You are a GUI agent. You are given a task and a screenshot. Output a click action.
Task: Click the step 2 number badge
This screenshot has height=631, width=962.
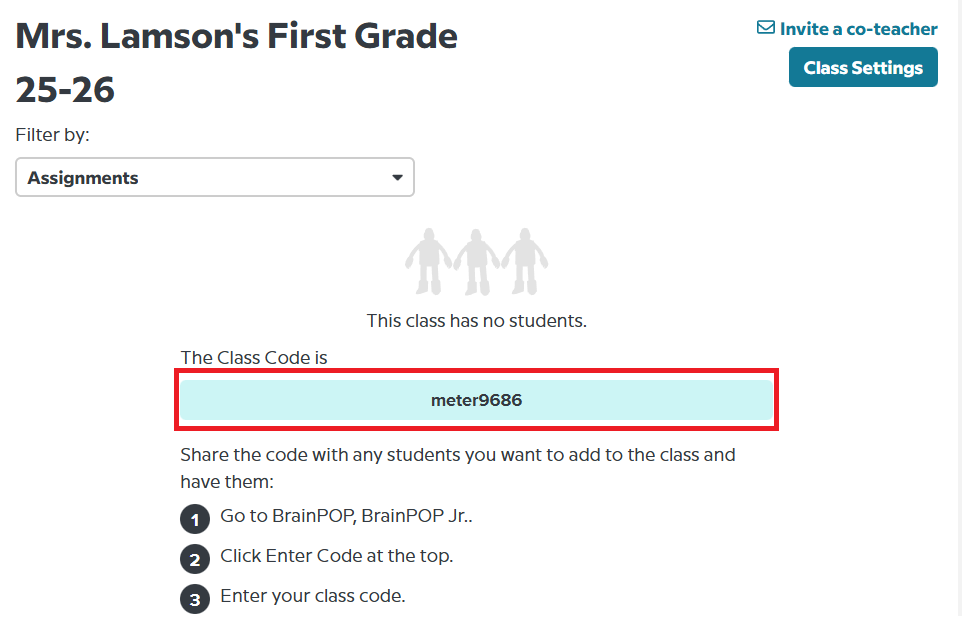pos(193,558)
